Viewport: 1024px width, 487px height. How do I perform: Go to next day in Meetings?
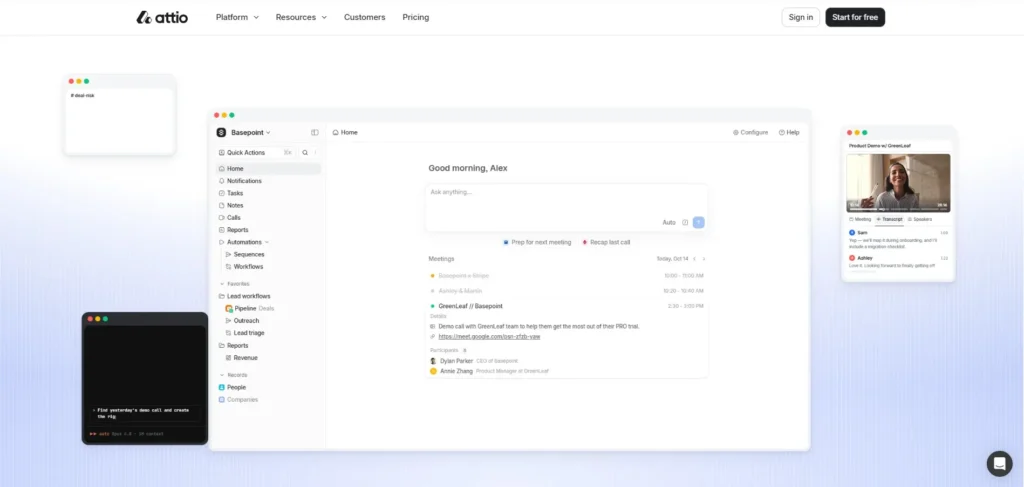[x=703, y=259]
